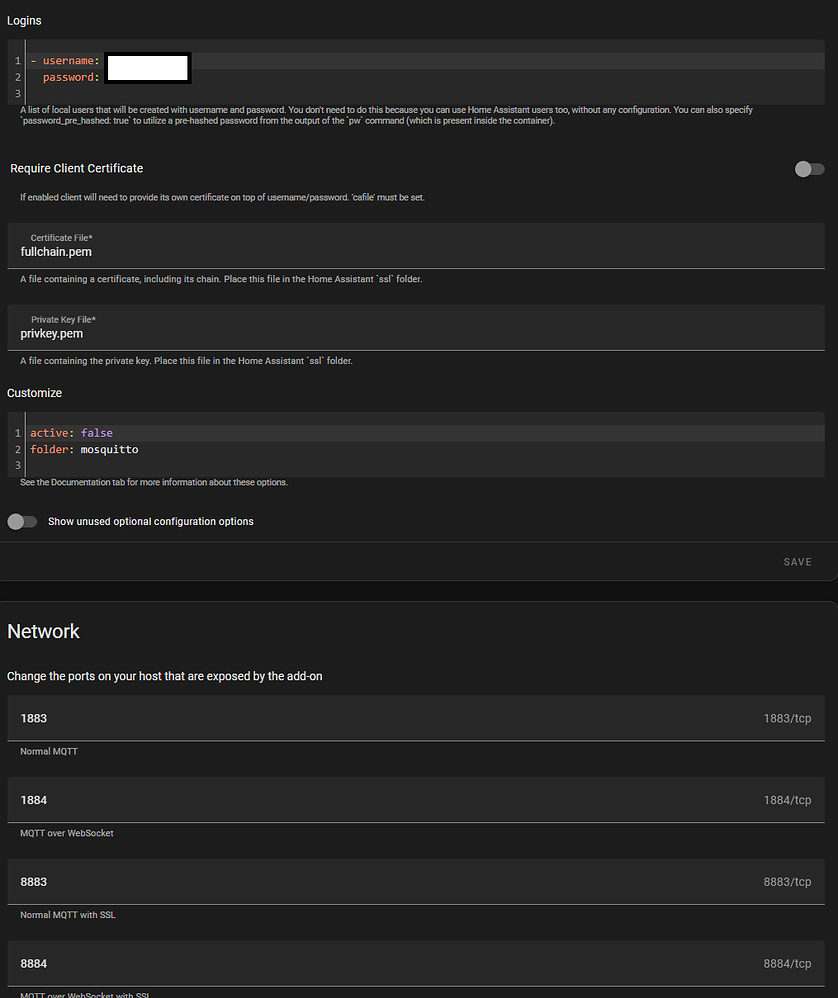This screenshot has width=838, height=998.
Task: Click the 'false' value in Customize editor
Action: point(97,433)
